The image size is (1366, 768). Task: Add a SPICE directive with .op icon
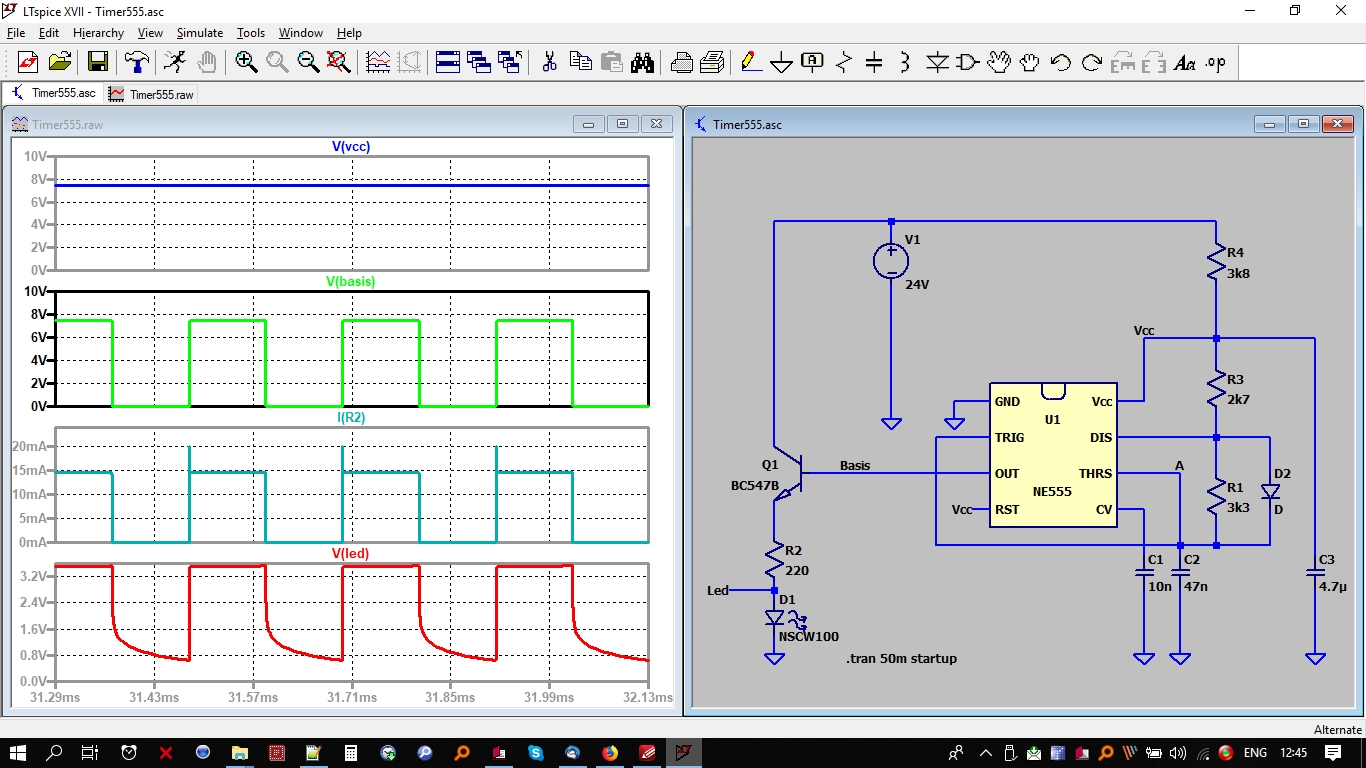(1216, 62)
